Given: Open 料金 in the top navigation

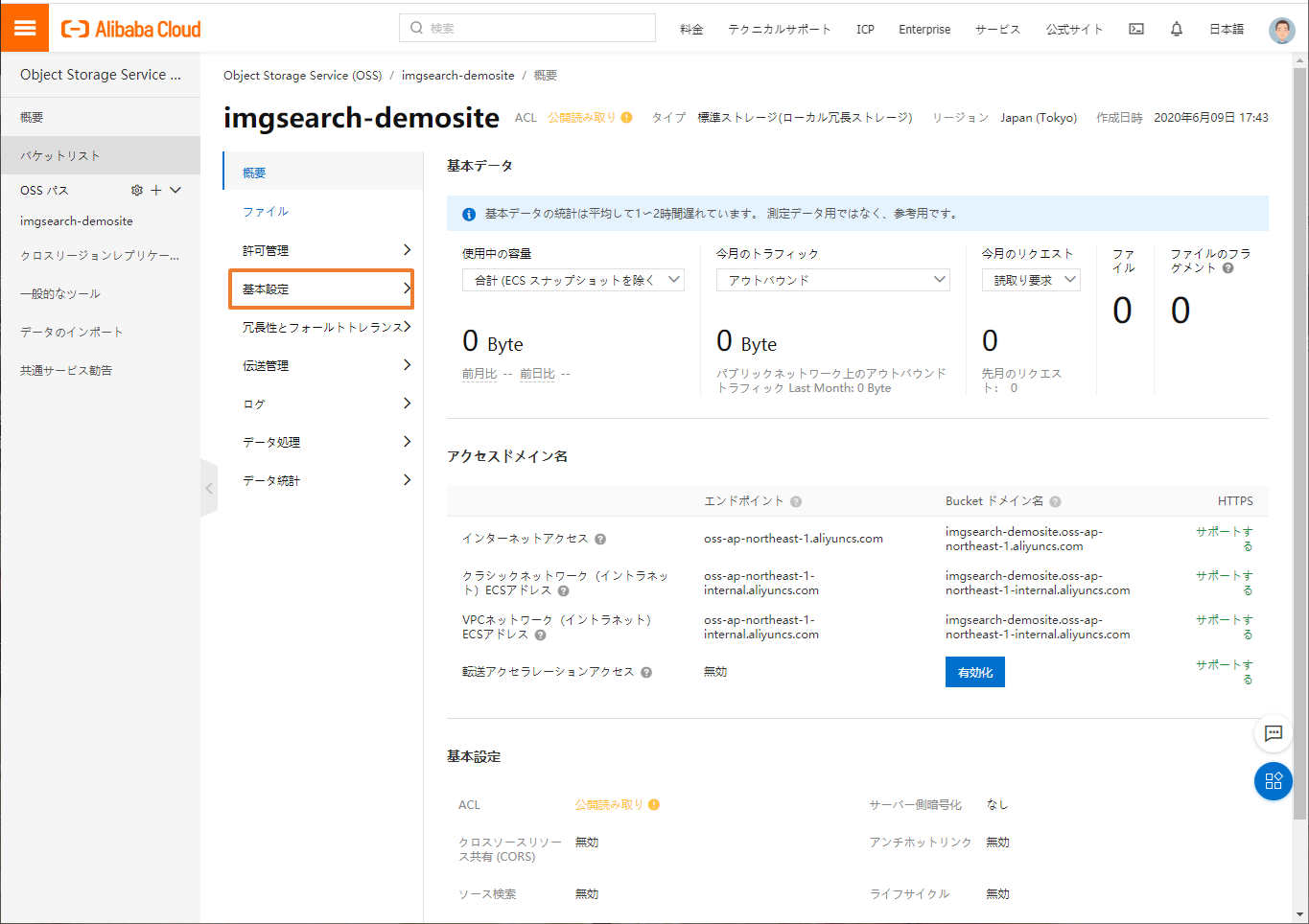Looking at the screenshot, I should (x=691, y=29).
